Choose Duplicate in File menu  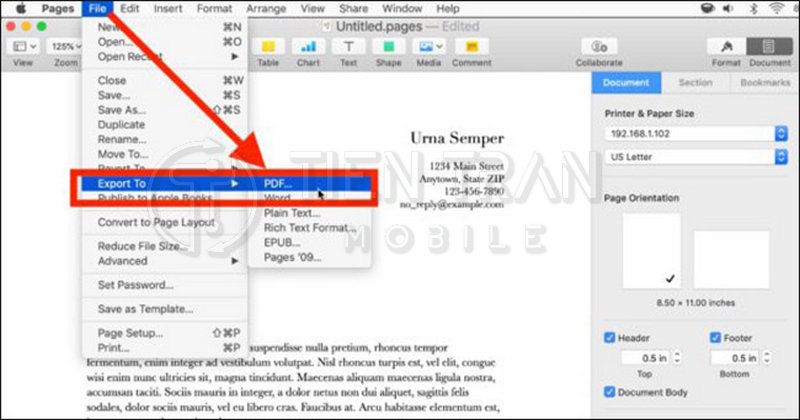pos(165,125)
